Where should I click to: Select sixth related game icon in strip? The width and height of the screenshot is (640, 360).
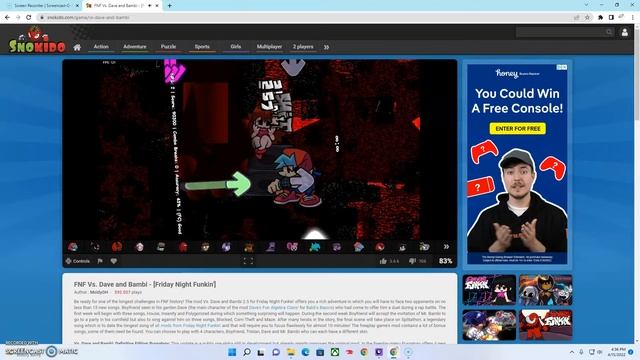click(183, 247)
